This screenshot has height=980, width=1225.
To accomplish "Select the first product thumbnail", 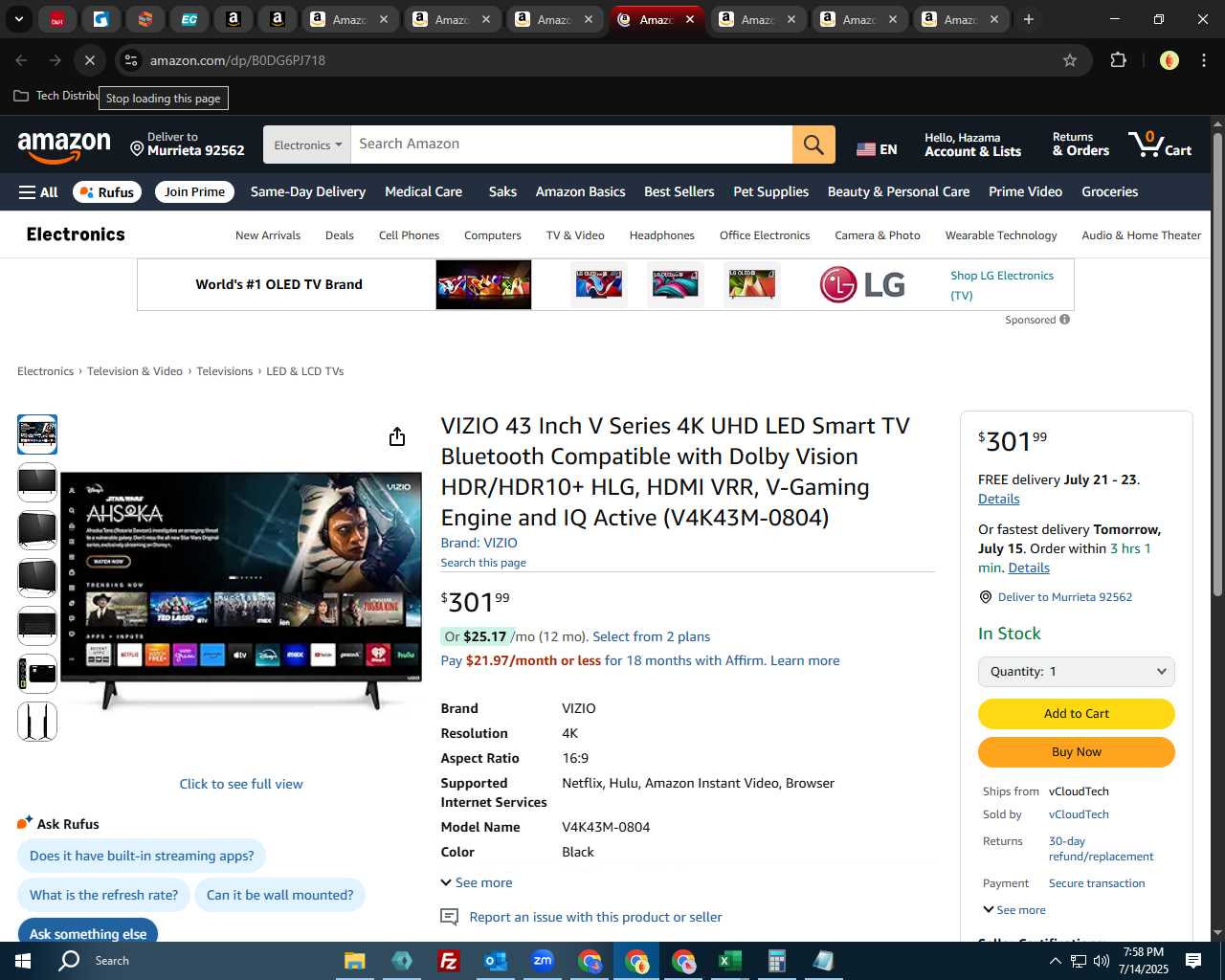I will [x=37, y=434].
